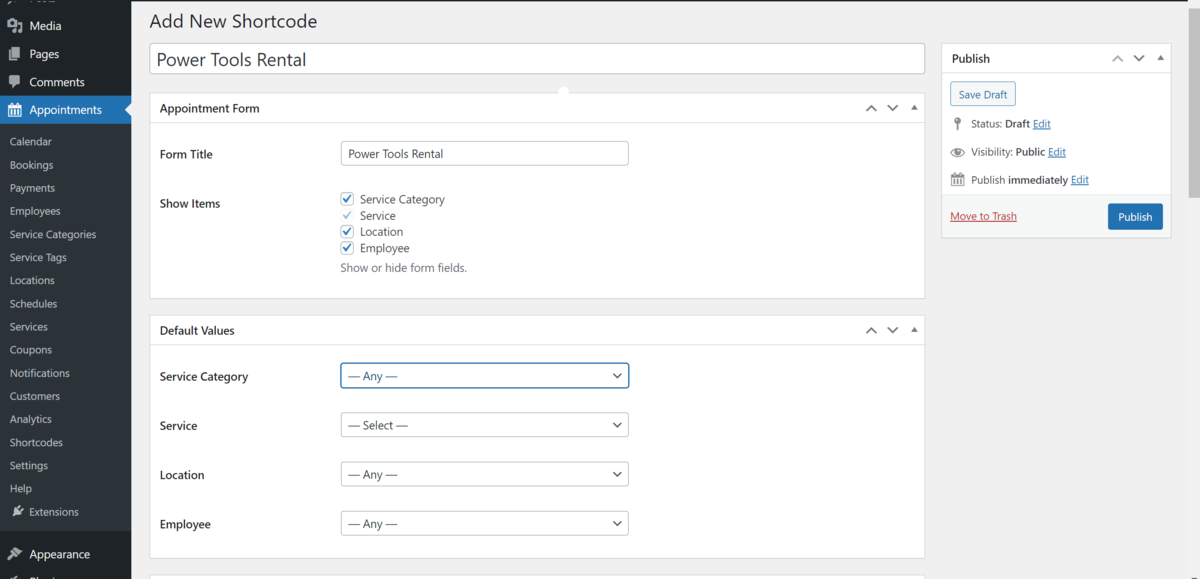Move Appointment Form panel up
The height and width of the screenshot is (579, 1200).
coord(871,108)
